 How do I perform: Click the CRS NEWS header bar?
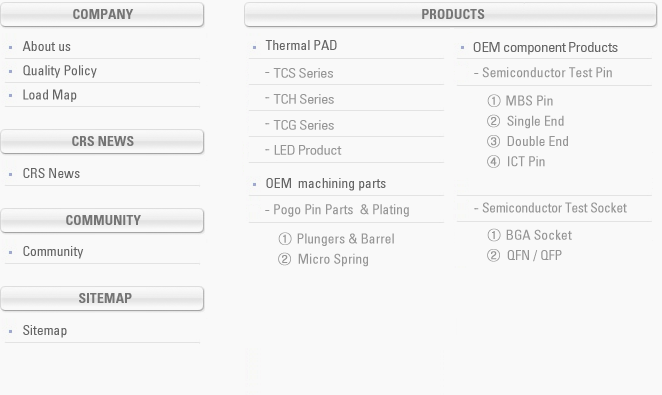(102, 141)
